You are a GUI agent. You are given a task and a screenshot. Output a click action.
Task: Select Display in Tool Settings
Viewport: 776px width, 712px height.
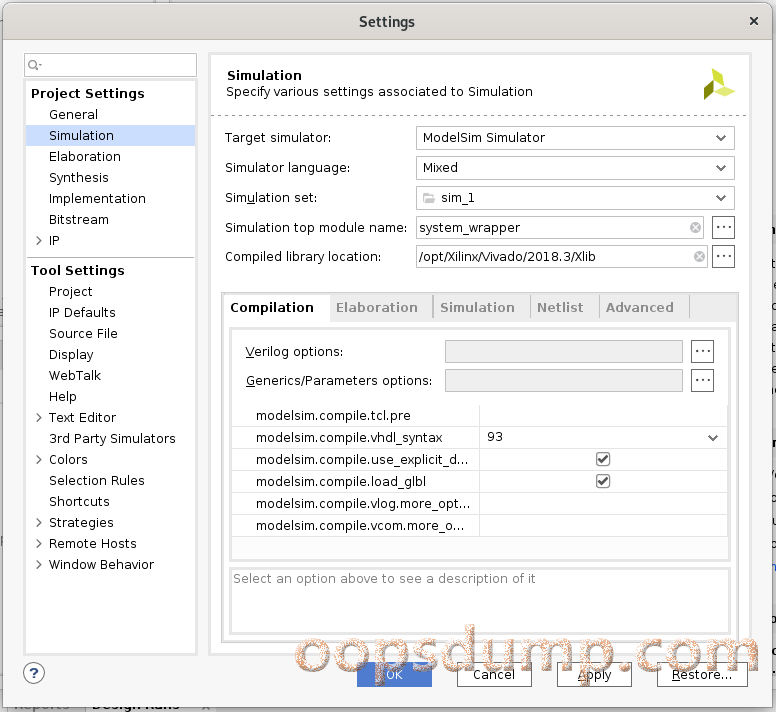71,355
